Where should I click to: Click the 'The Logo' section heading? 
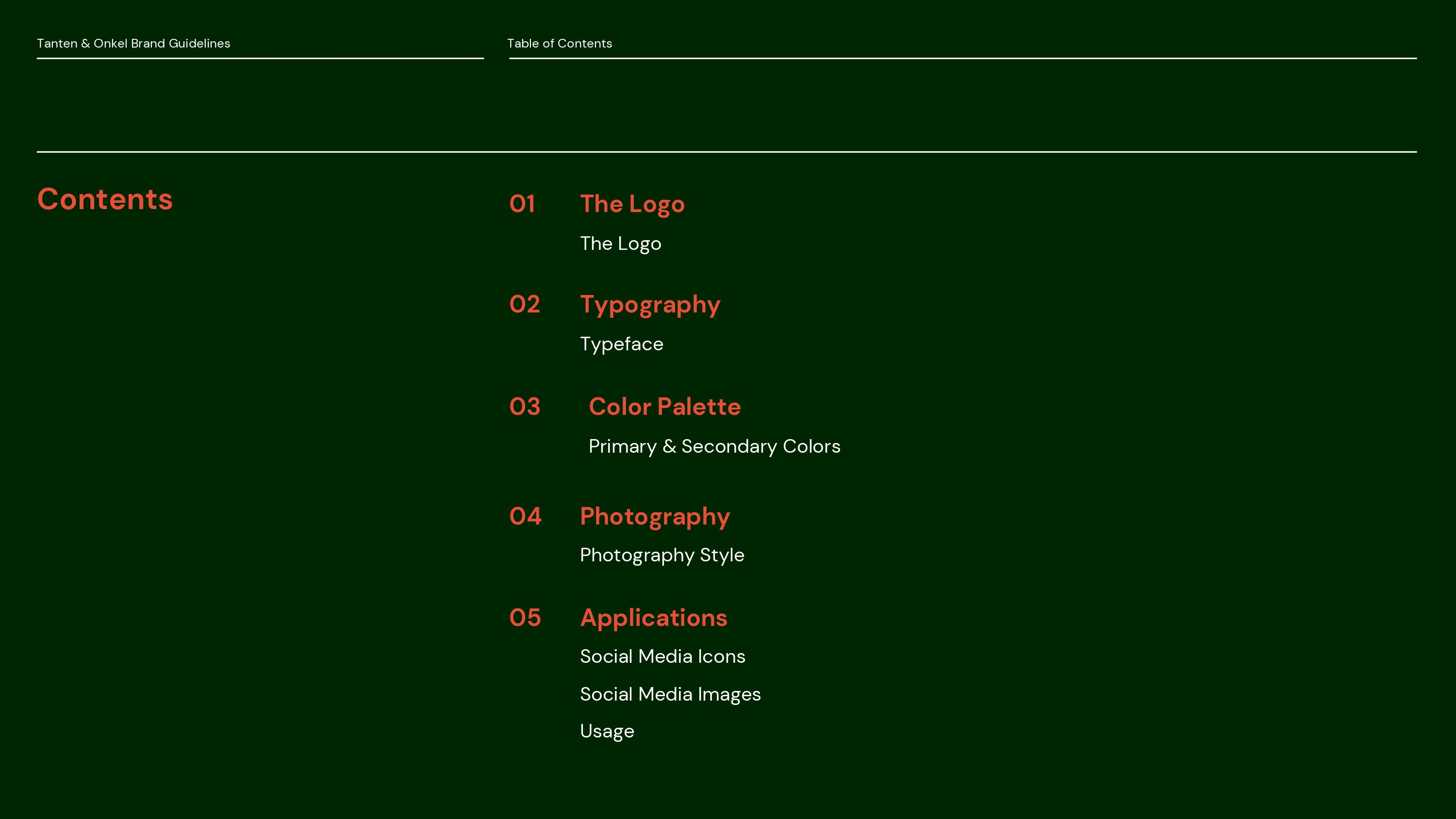point(632,204)
